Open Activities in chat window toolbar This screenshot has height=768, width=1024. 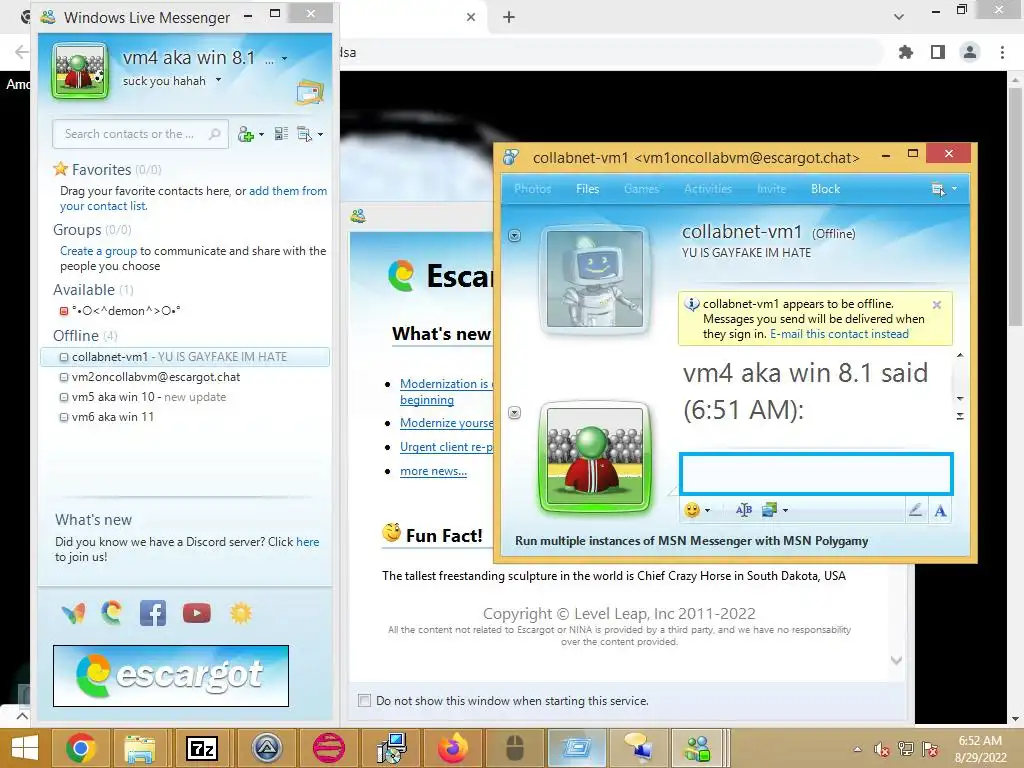coord(708,189)
